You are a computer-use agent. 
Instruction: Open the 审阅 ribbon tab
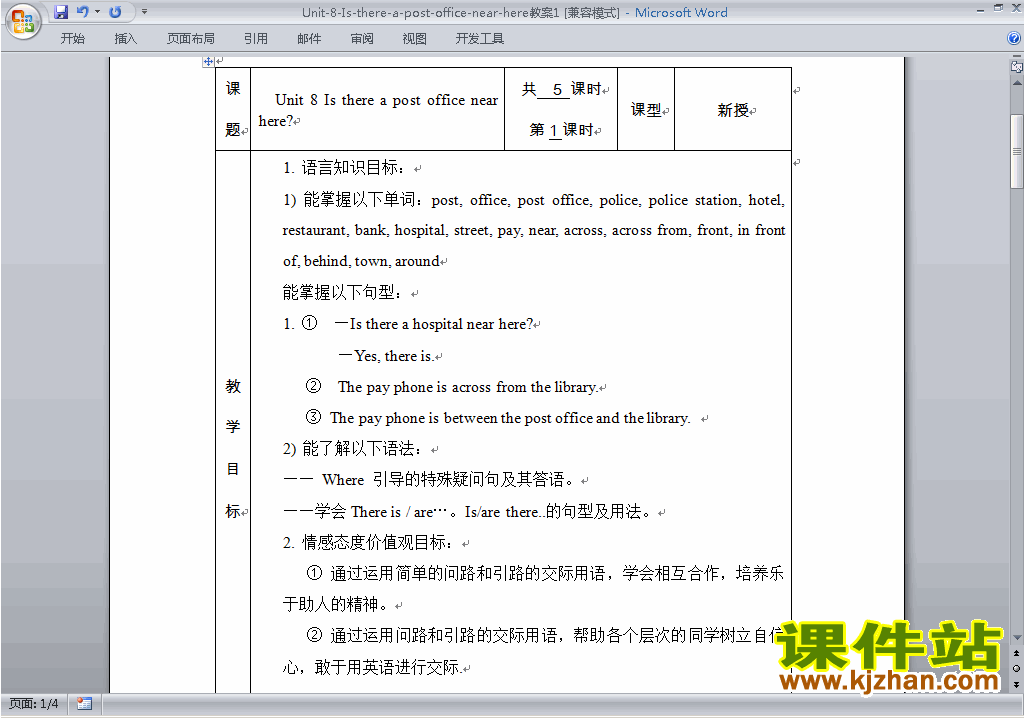coord(362,39)
